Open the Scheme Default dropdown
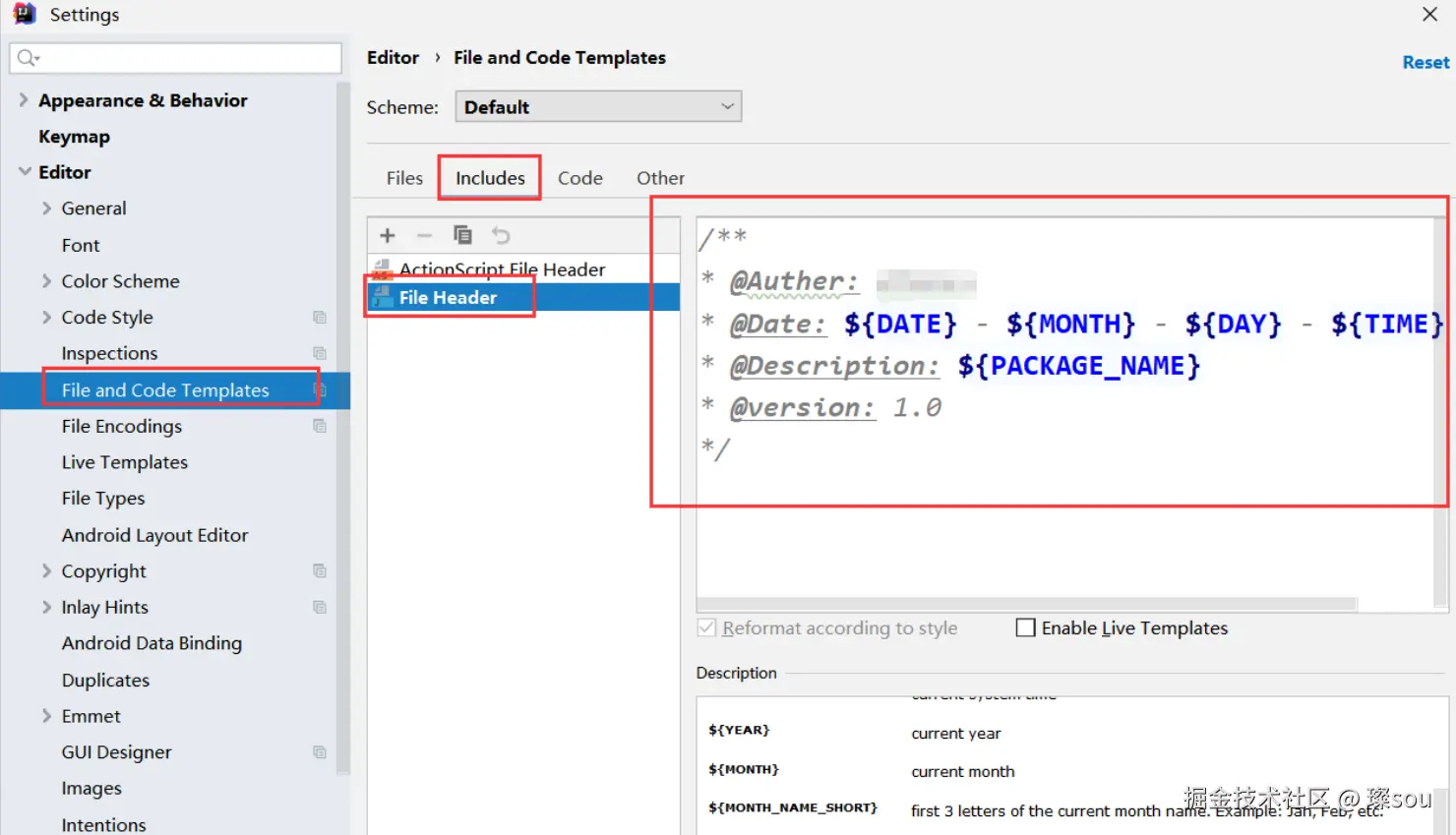 (598, 106)
